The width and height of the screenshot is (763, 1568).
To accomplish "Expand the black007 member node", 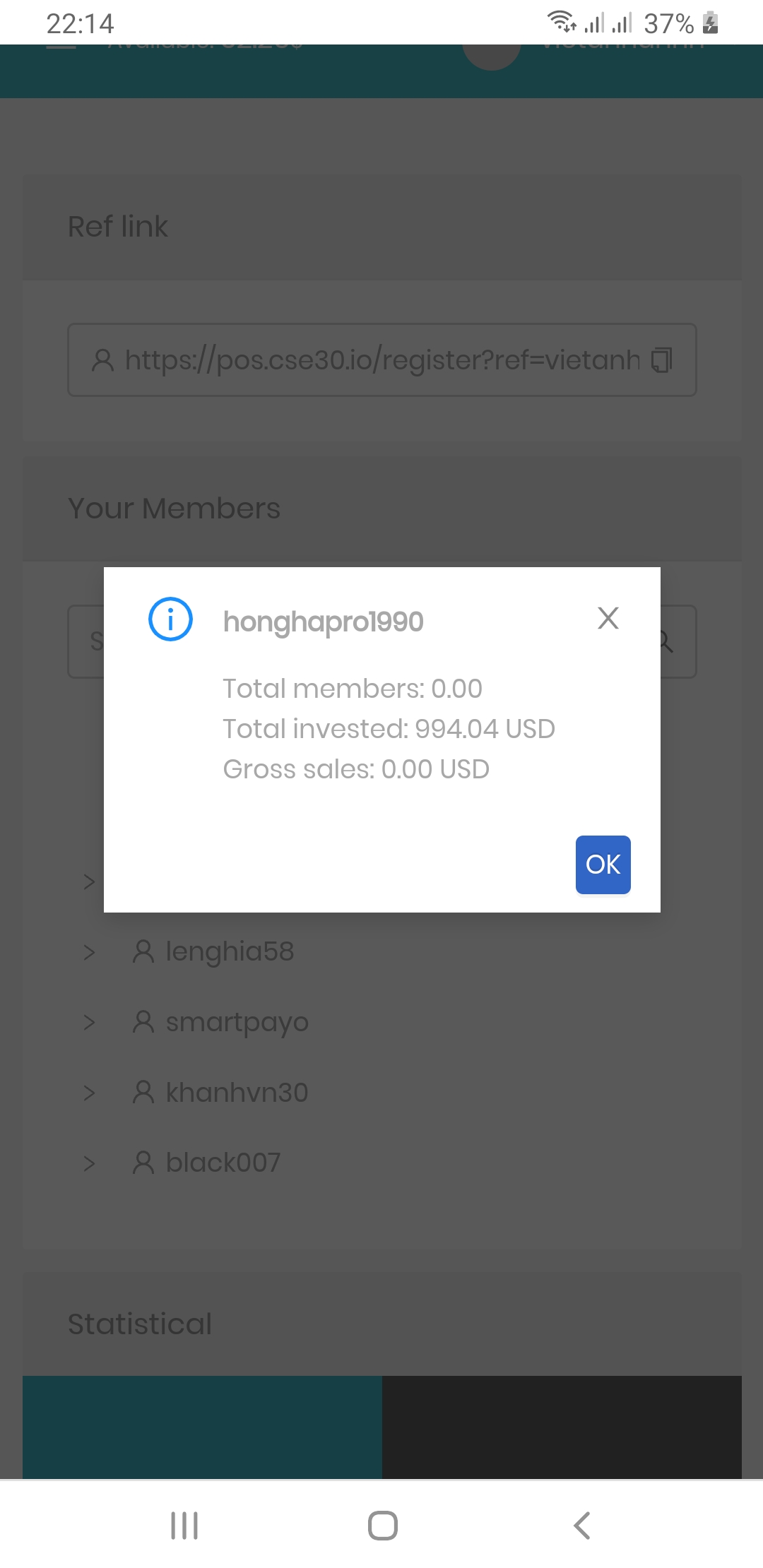I will (x=89, y=1163).
